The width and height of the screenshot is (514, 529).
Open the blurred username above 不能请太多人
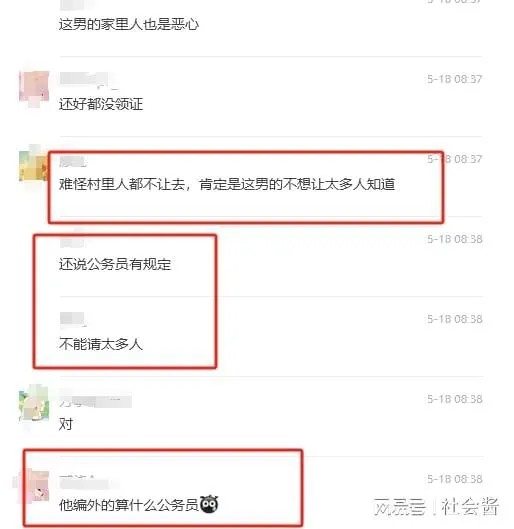tap(73, 319)
